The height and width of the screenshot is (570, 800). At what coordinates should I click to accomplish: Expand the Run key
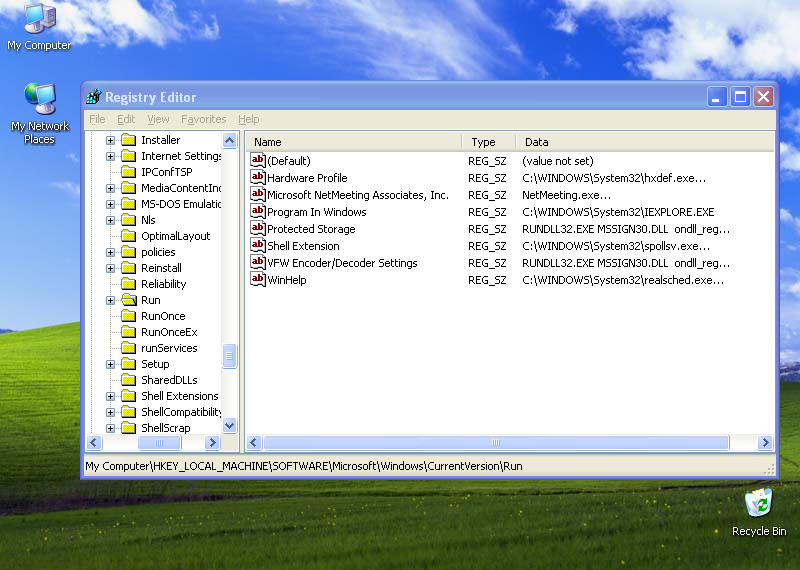[x=110, y=301]
